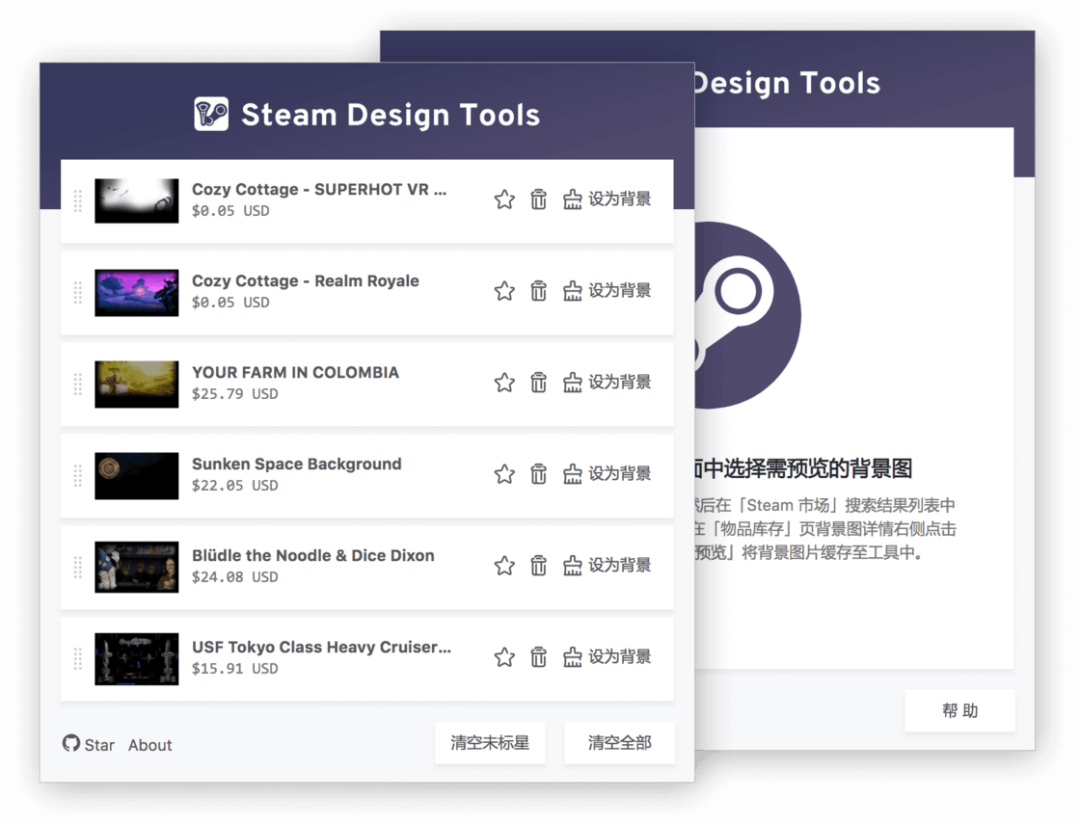Select the title Blüdle the Noodle & Dice Dixon
This screenshot has height=824, width=1080.
[313, 556]
